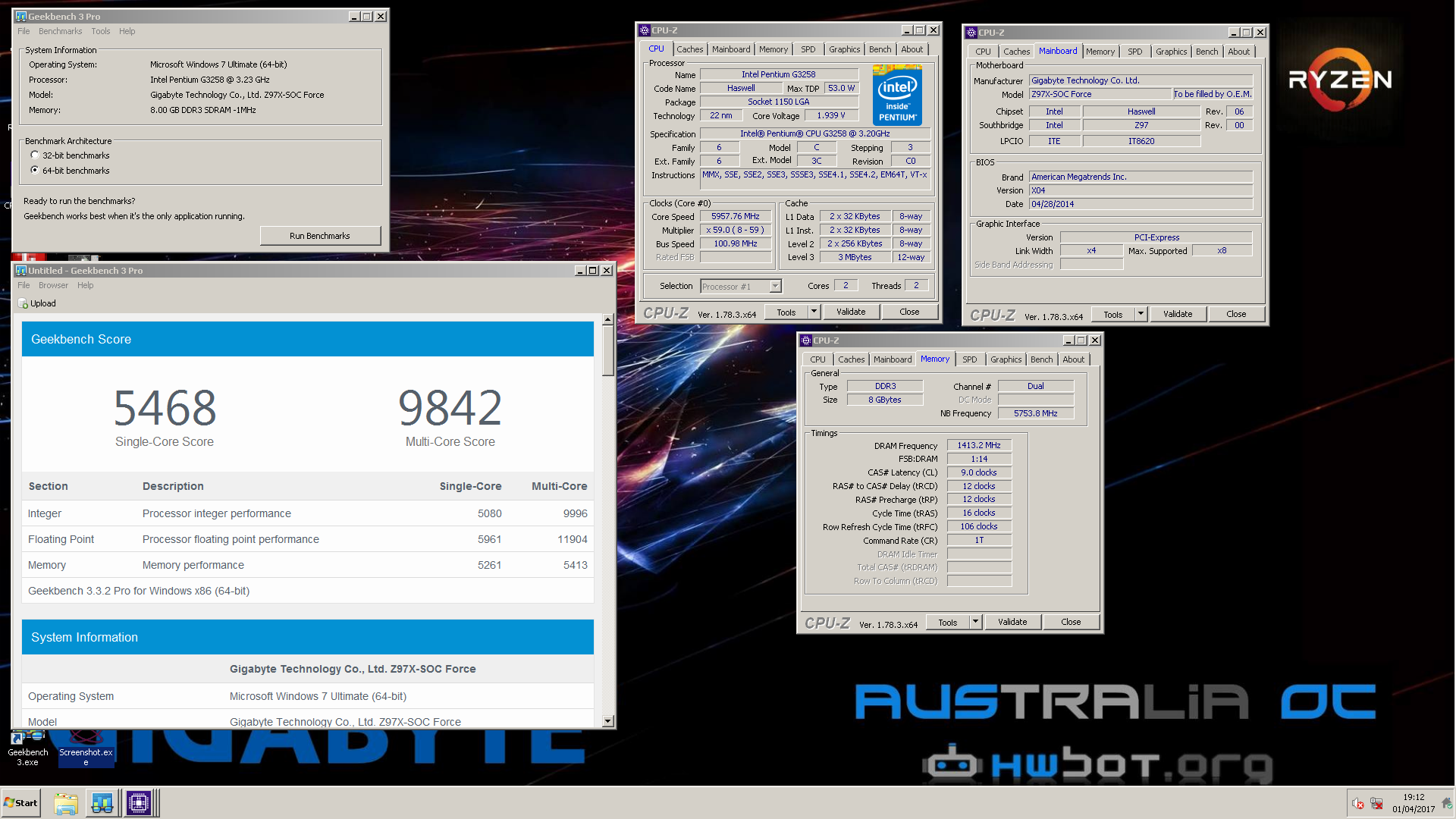Open the Screenshot.exe desktop icon

(x=86, y=748)
